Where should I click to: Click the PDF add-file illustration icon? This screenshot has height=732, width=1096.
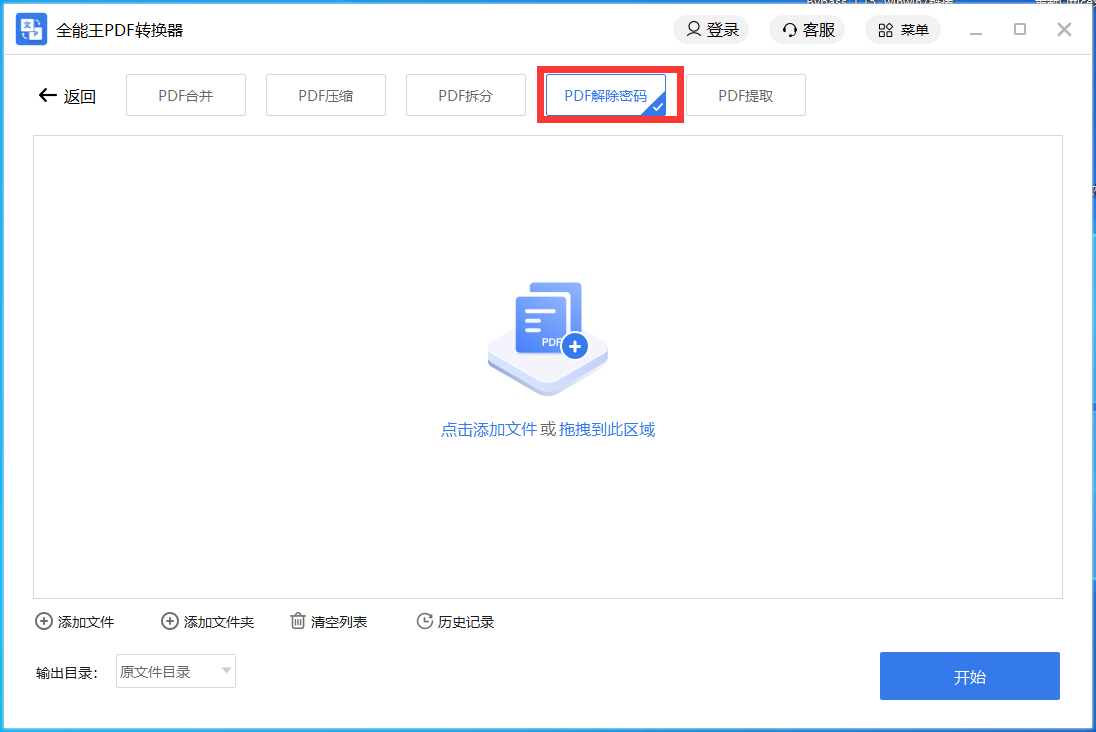(548, 338)
